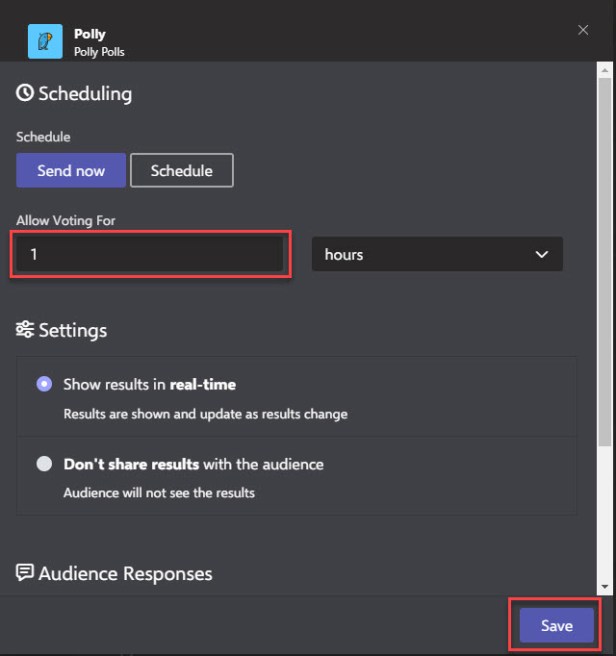This screenshot has width=616, height=656.
Task: Click the sliders icon beside Settings
Action: [x=25, y=330]
